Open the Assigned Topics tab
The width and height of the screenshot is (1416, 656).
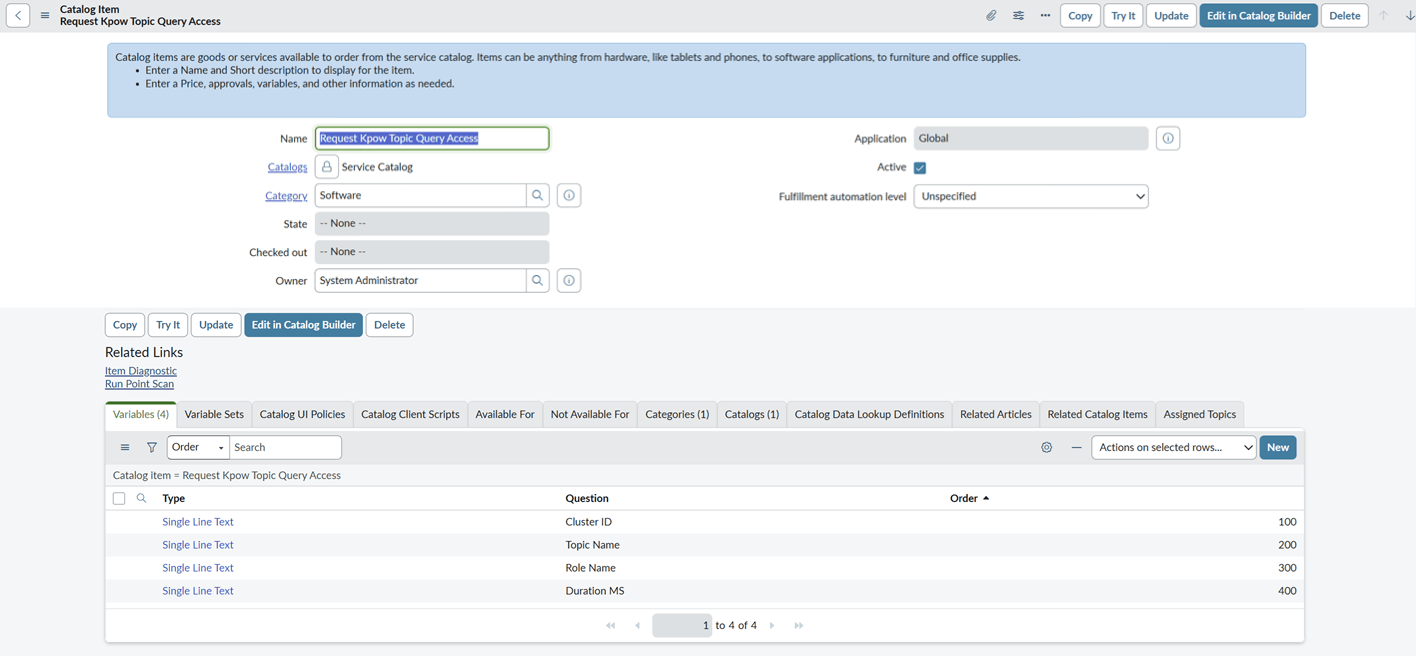[x=1200, y=415]
